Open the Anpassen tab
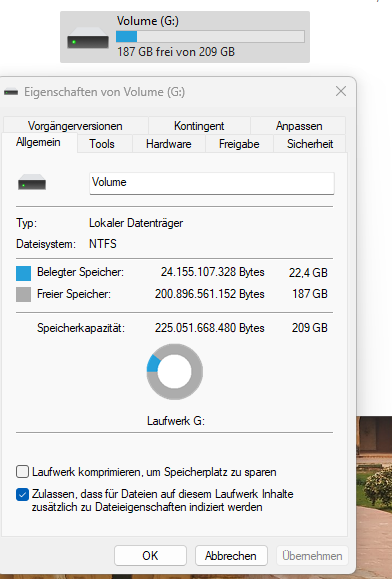Image resolution: width=392 pixels, height=579 pixels. point(299,126)
